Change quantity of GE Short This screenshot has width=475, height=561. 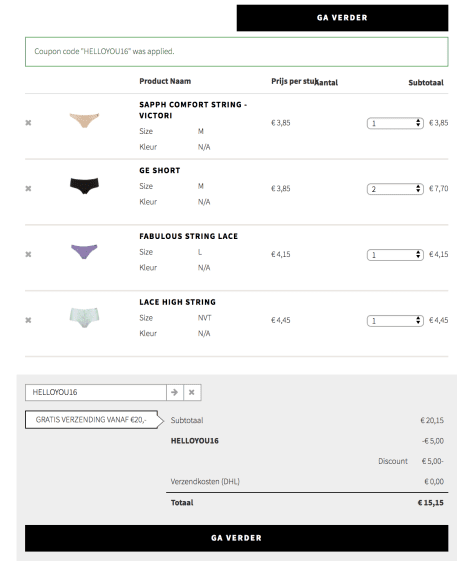395,189
